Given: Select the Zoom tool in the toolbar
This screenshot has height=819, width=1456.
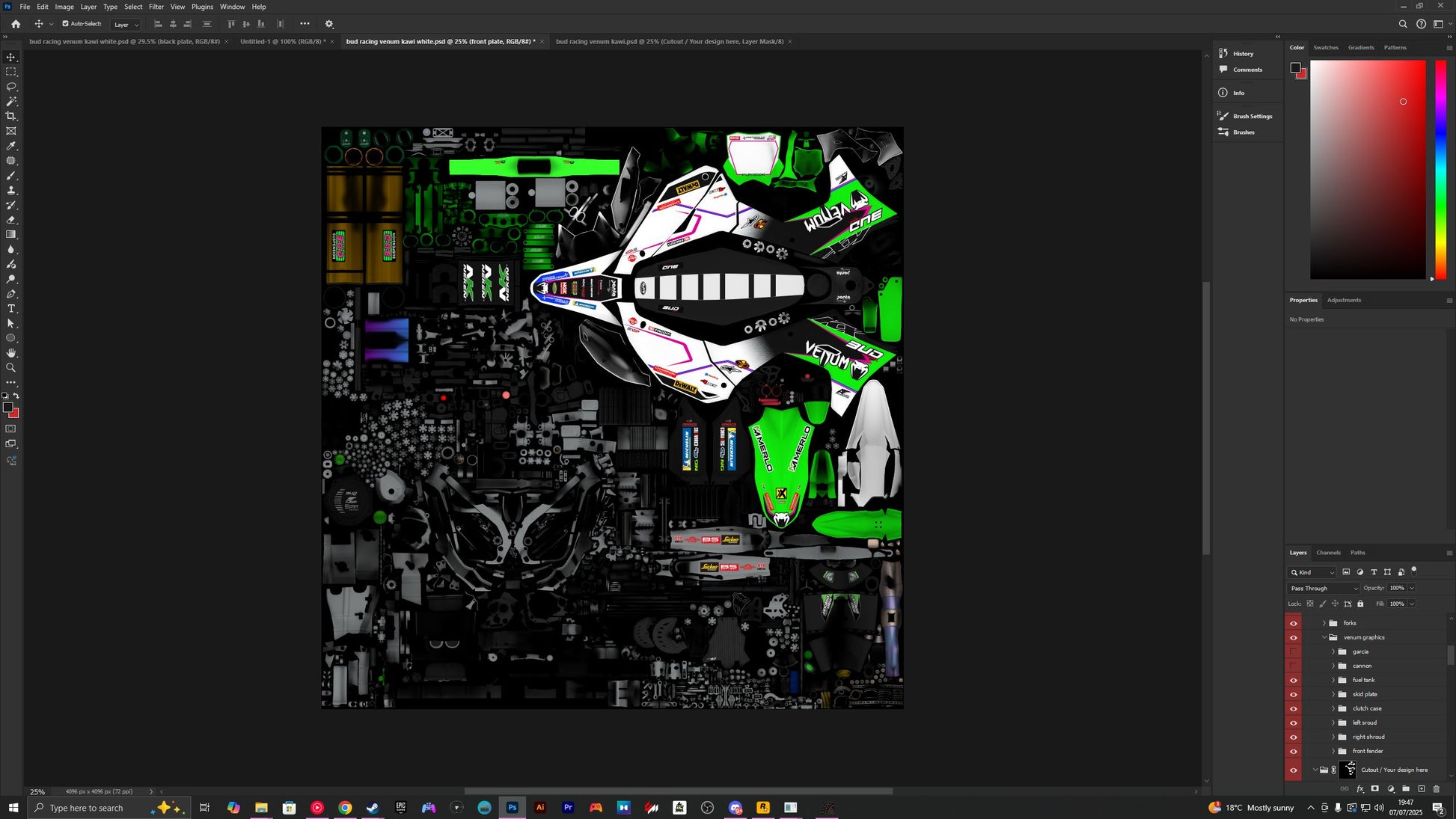Looking at the screenshot, I should coord(11,368).
